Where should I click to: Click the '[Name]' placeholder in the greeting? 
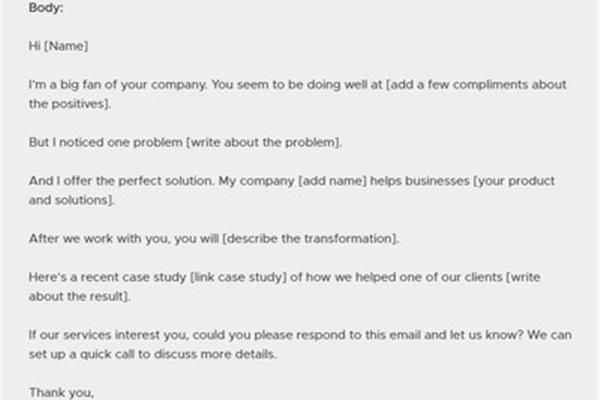(x=66, y=46)
